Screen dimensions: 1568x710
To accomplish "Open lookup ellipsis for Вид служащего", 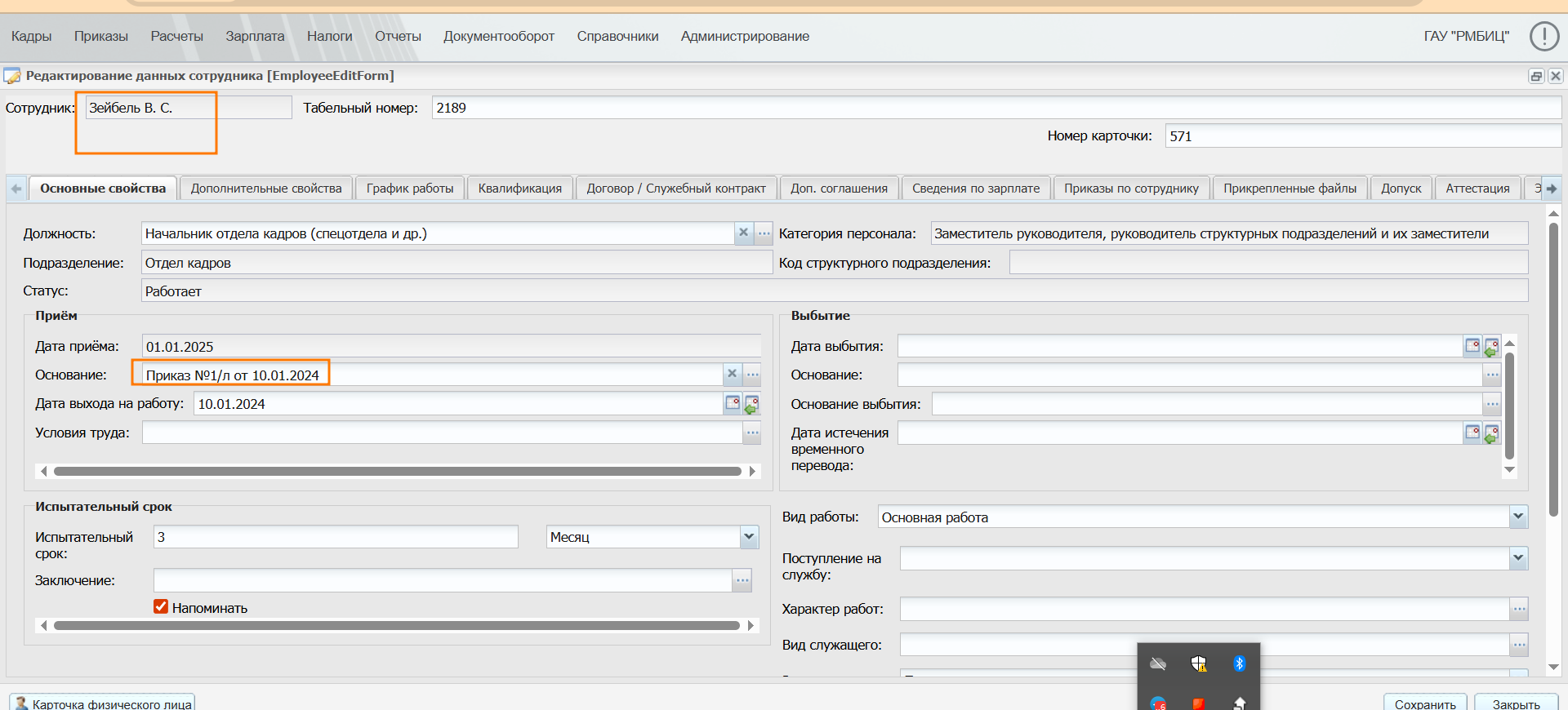I will coord(1519,644).
